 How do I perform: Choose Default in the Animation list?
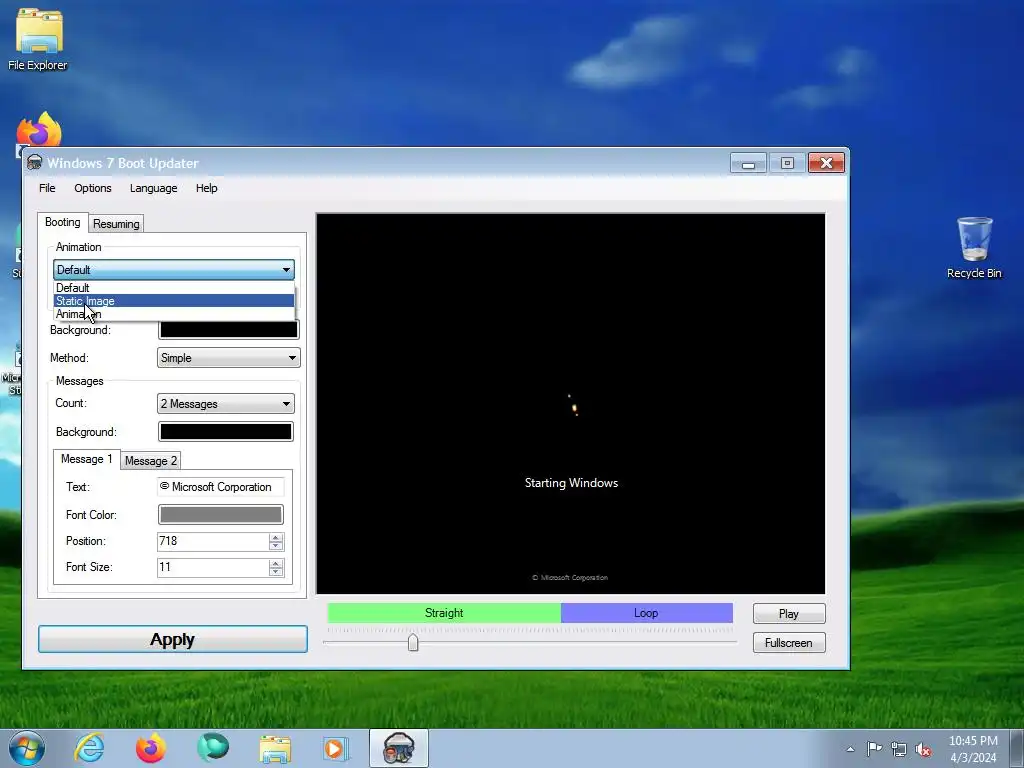[x=174, y=288]
